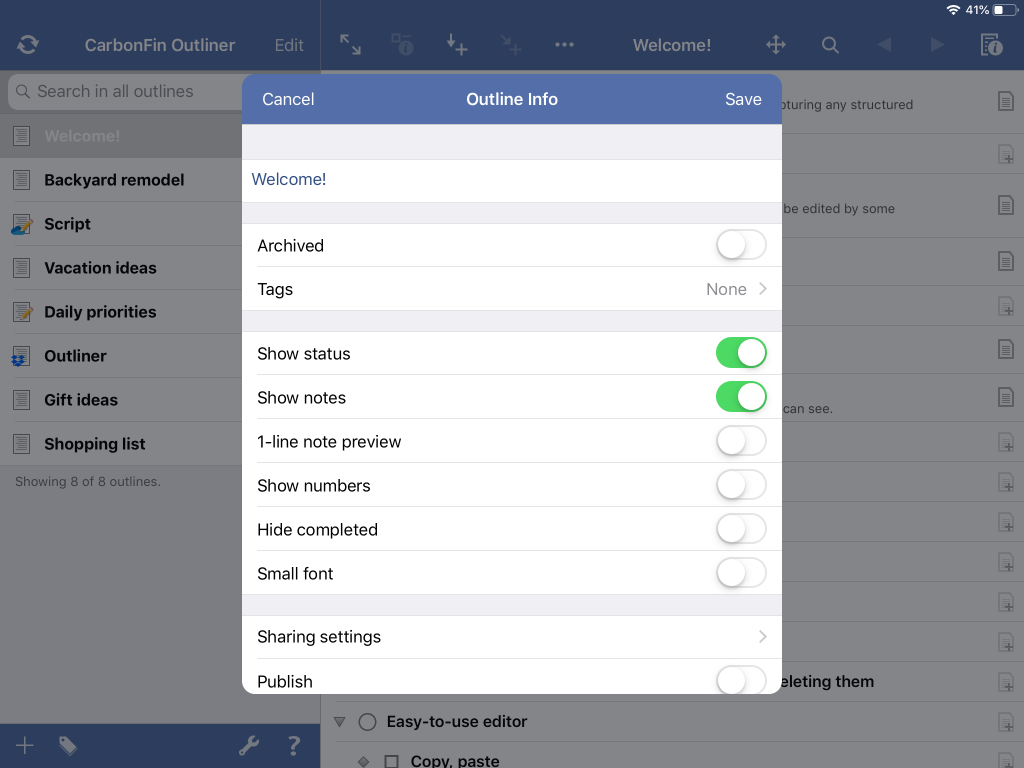Click Outliner Dropbox-synced outline icon

point(21,357)
